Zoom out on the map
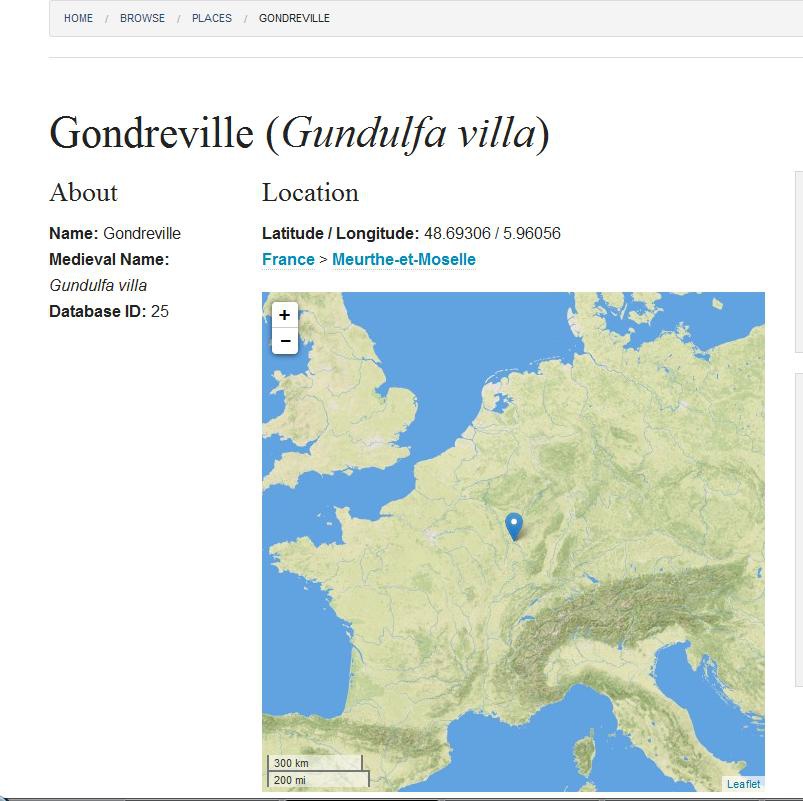 pos(285,342)
